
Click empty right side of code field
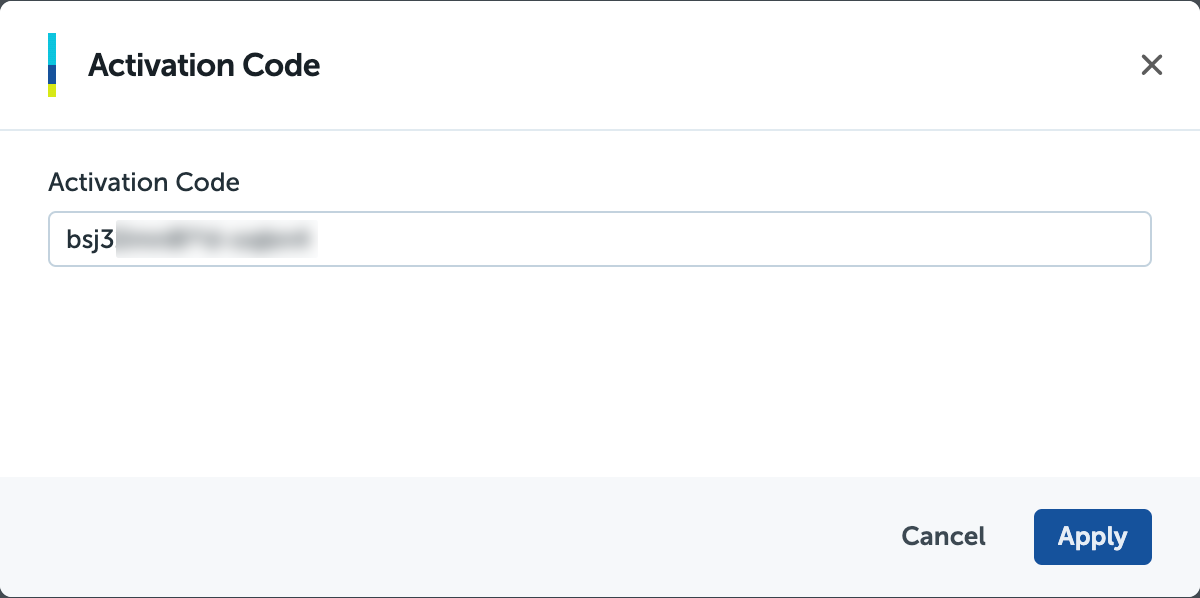[x=800, y=239]
